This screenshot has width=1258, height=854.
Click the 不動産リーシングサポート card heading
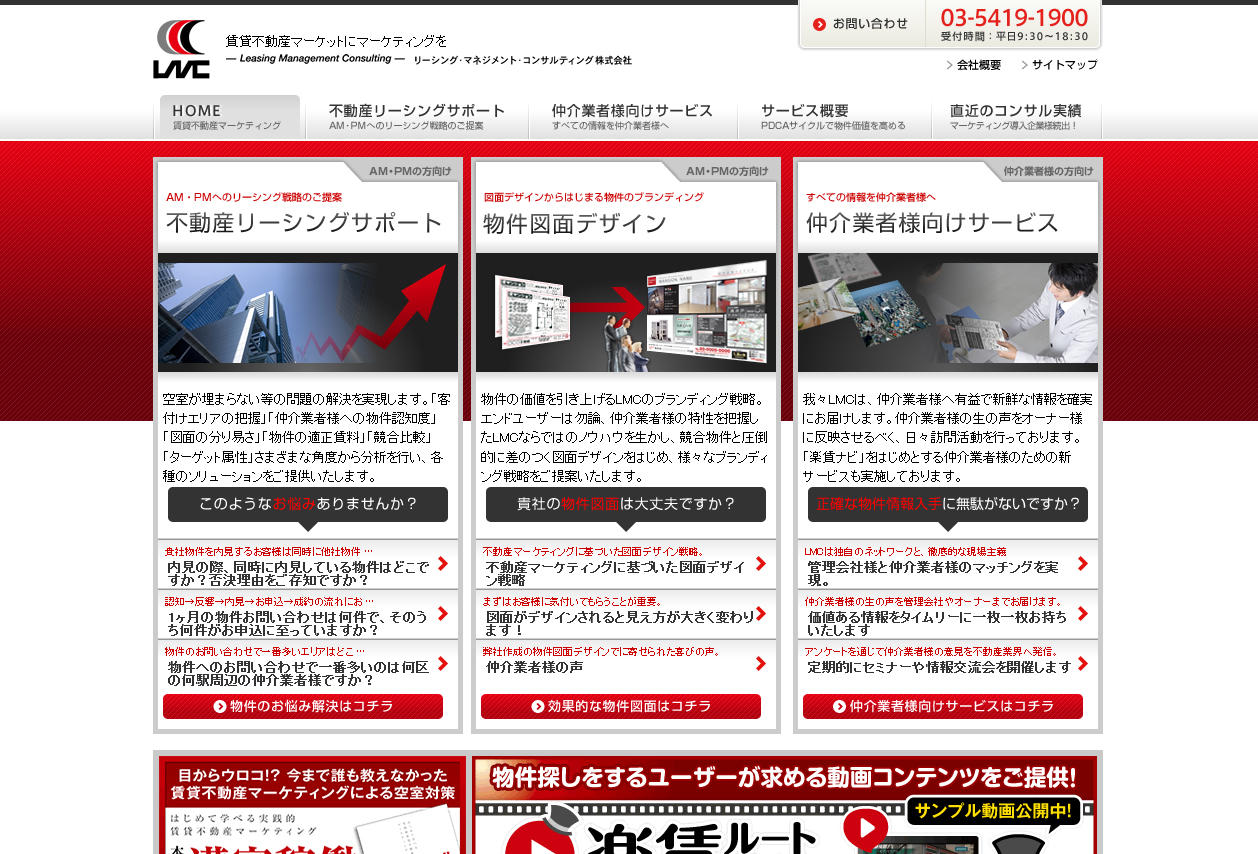click(x=304, y=223)
